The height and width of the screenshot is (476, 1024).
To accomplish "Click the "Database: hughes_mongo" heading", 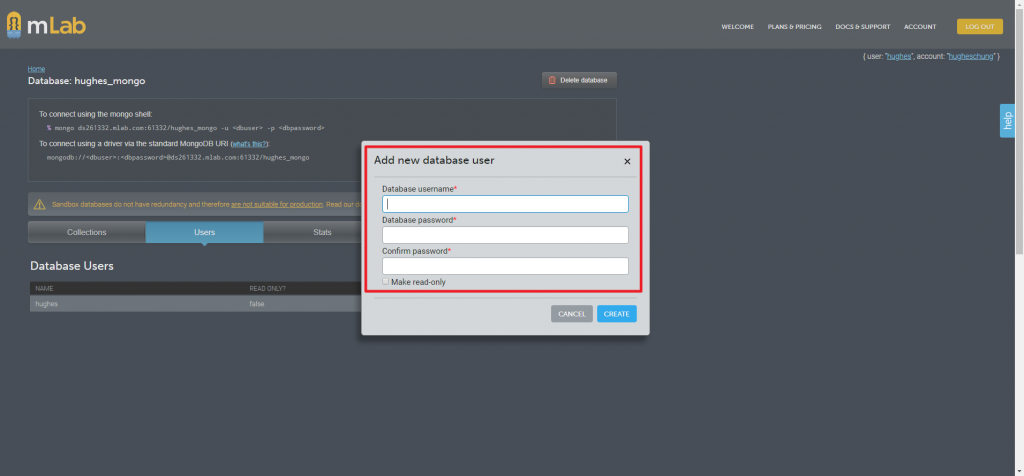I will coord(86,81).
